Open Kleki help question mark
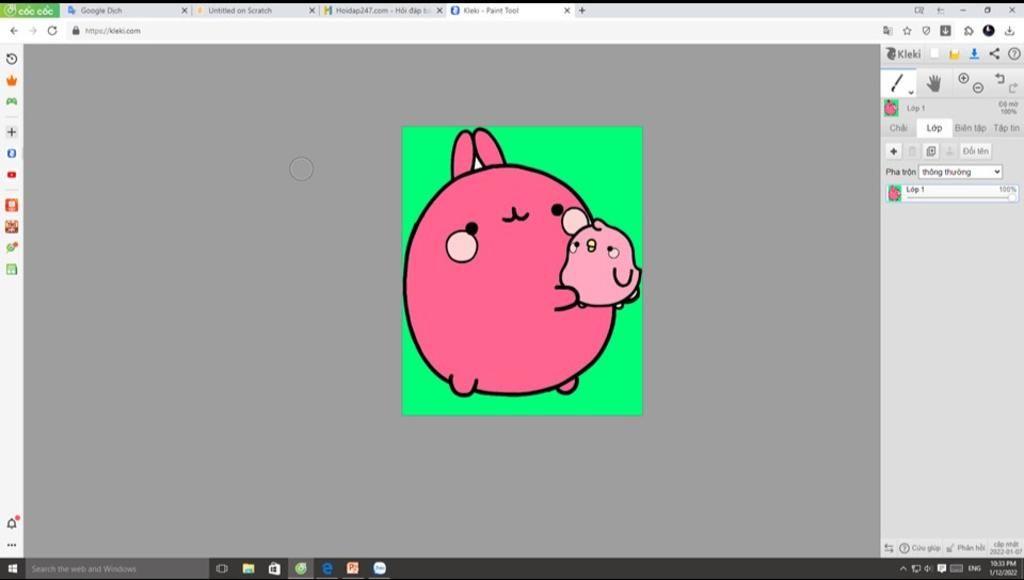This screenshot has width=1024, height=580. coord(1014,54)
